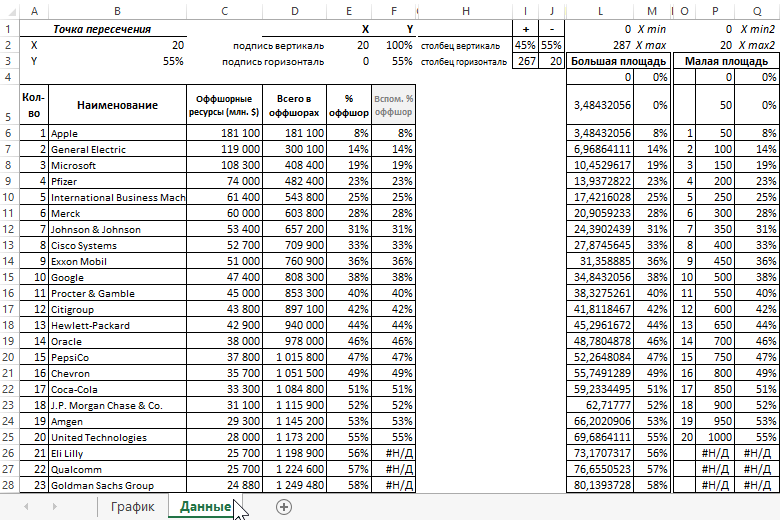Add a new sheet with plus button

click(284, 507)
